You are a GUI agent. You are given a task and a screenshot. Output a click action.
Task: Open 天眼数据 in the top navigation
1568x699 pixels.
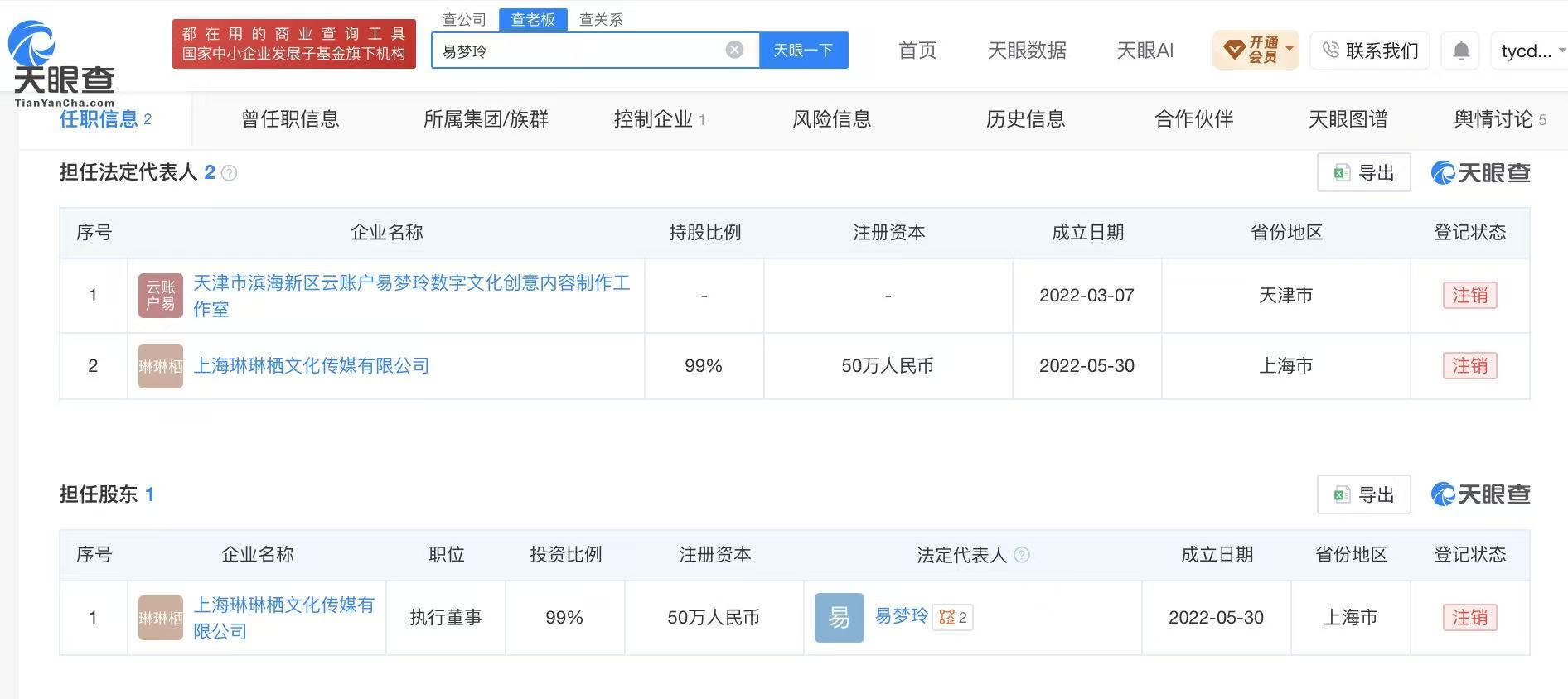tap(1027, 51)
